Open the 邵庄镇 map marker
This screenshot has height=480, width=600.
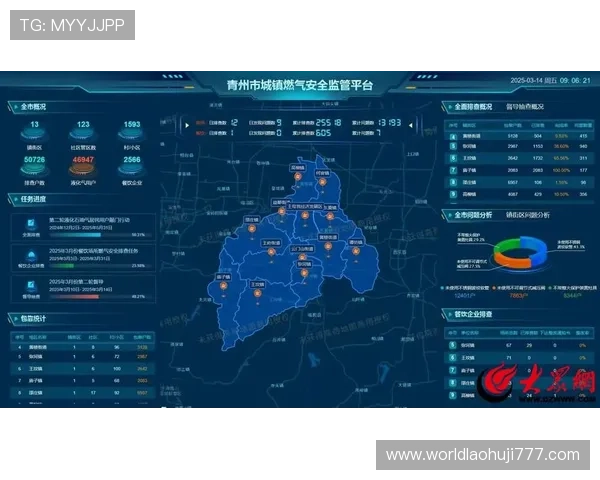(251, 229)
